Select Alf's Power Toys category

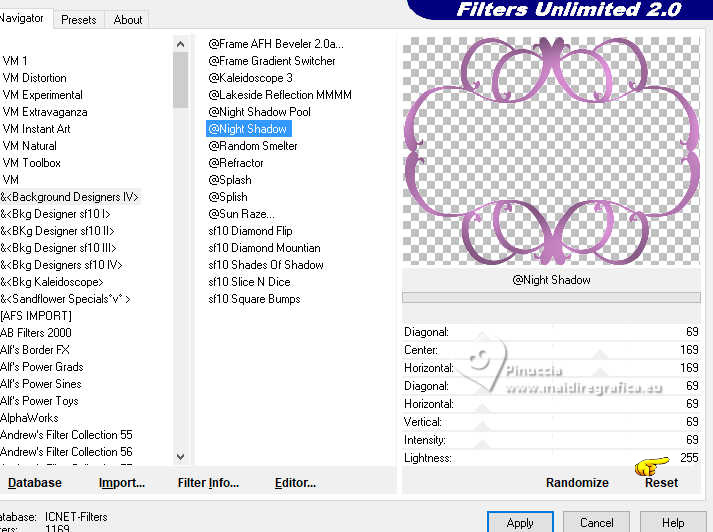click(40, 401)
